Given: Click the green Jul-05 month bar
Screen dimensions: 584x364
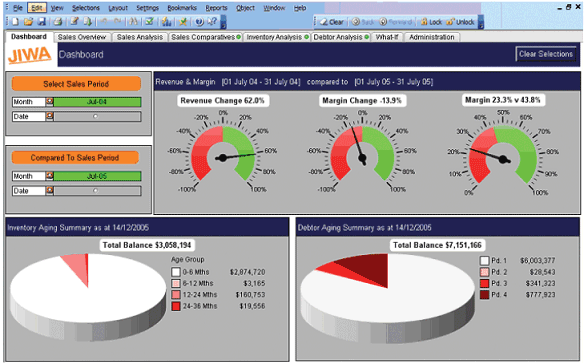Looking at the screenshot, I should [x=97, y=176].
